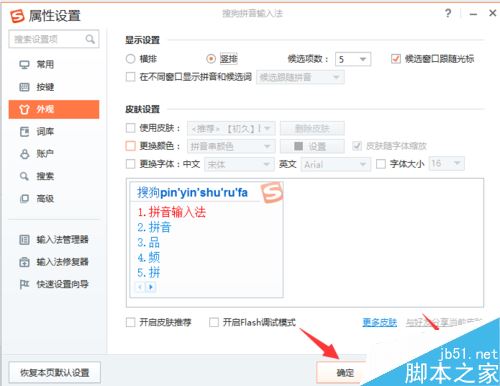Switch to the 高级 settings page
Viewport: 500px width, 386px height.
click(x=54, y=199)
